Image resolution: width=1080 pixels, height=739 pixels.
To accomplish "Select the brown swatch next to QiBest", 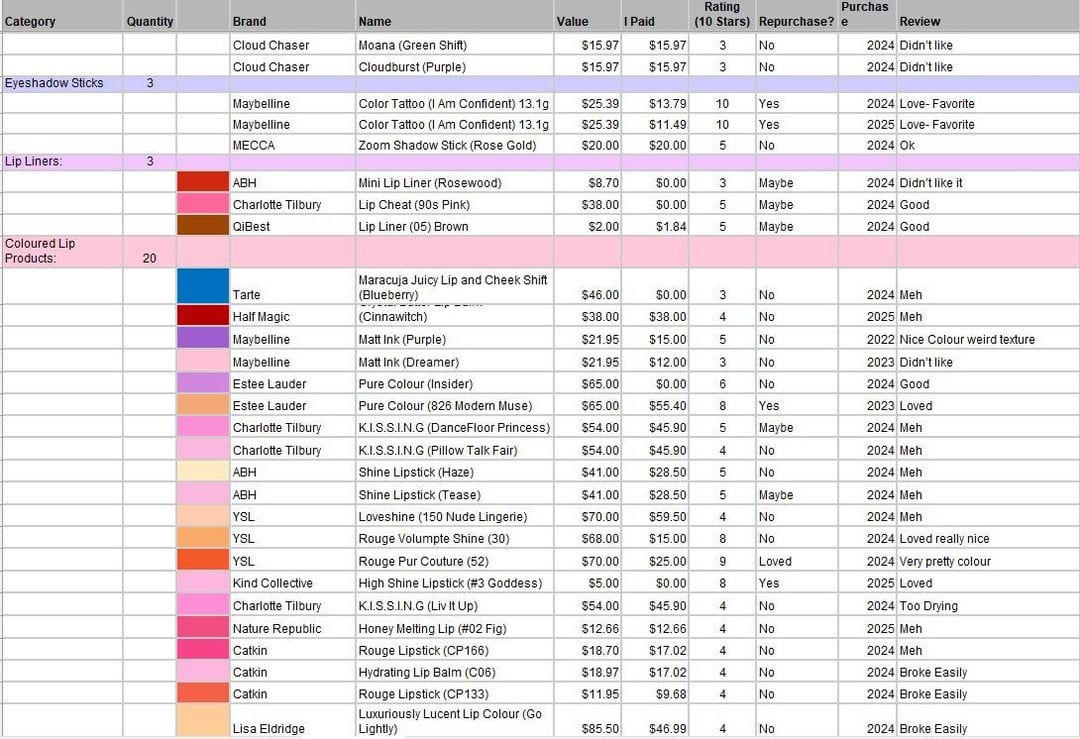I will pos(203,226).
